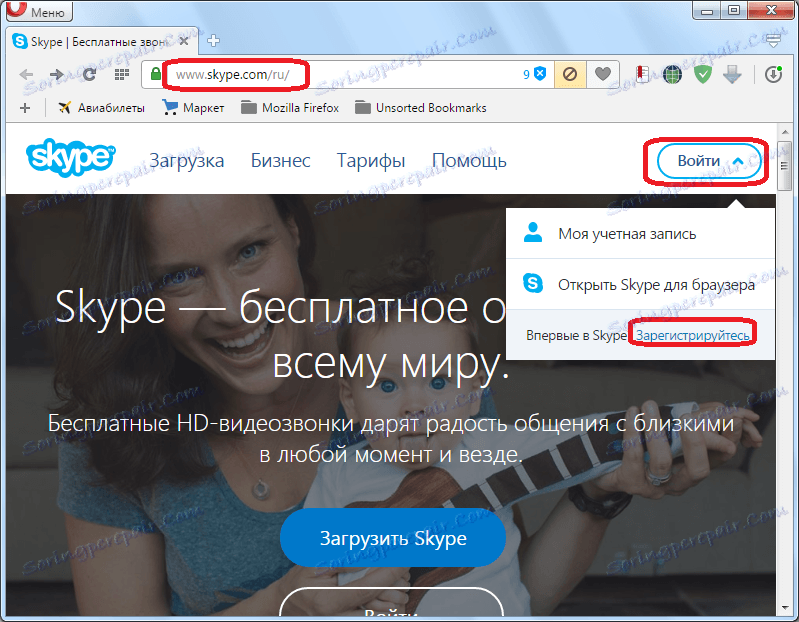Click the Впервые в Skype text
This screenshot has width=799, height=622.
point(576,336)
